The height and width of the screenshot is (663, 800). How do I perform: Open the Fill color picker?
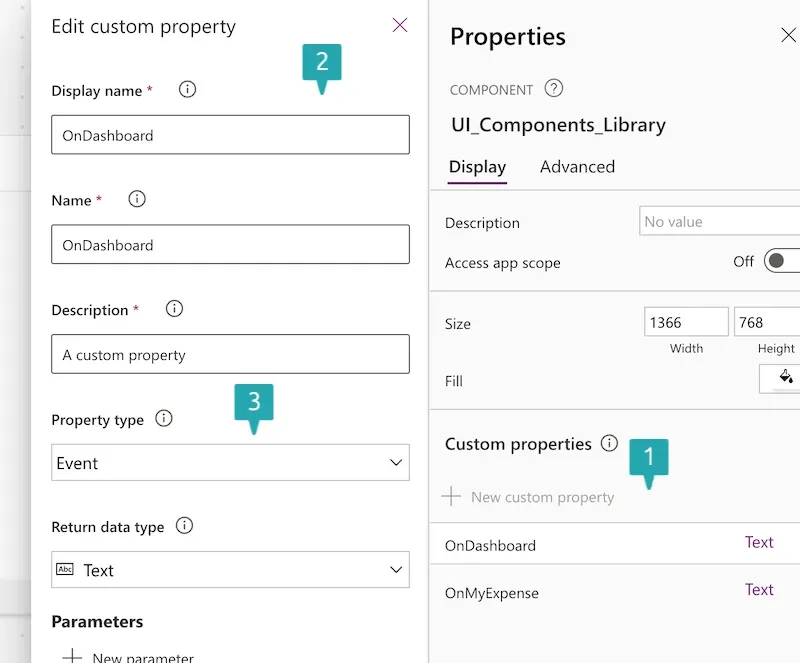[780, 378]
